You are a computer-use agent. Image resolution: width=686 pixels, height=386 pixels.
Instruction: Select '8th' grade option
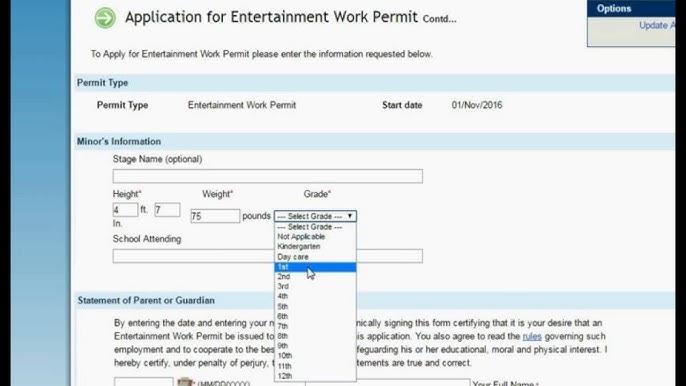[315, 336]
